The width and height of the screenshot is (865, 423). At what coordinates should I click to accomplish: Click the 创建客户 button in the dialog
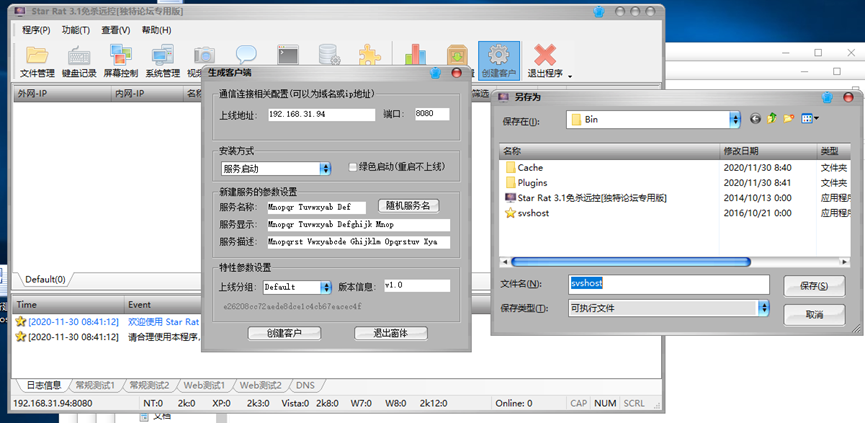(x=284, y=333)
